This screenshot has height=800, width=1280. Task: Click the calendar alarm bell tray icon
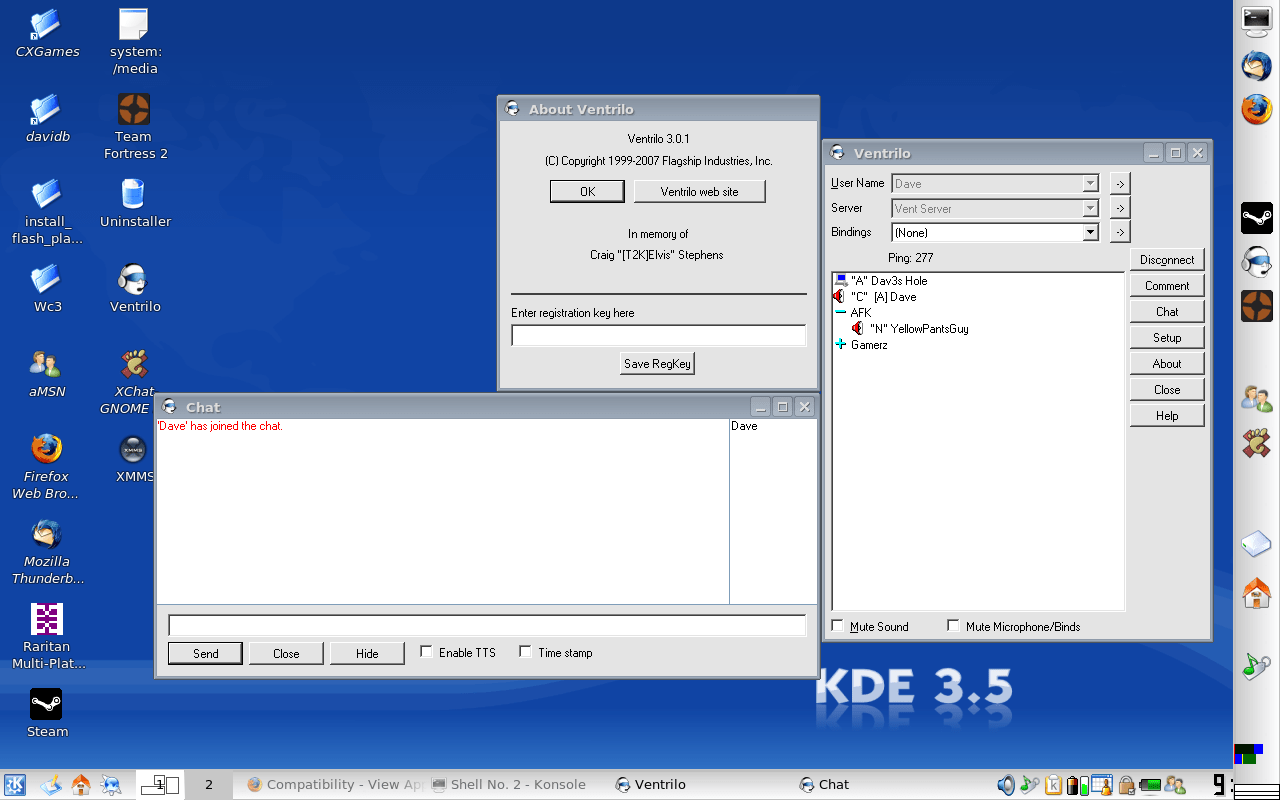pyautogui.click(x=1101, y=785)
